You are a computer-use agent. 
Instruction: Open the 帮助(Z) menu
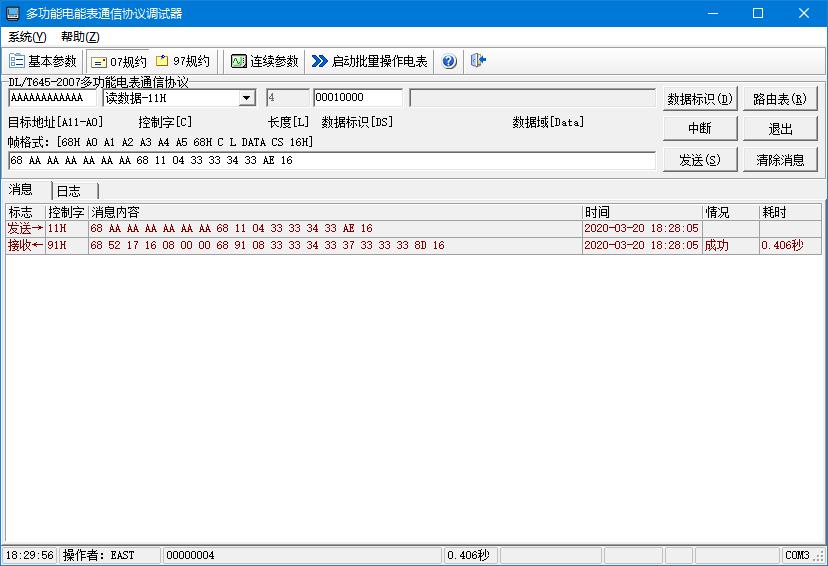80,37
